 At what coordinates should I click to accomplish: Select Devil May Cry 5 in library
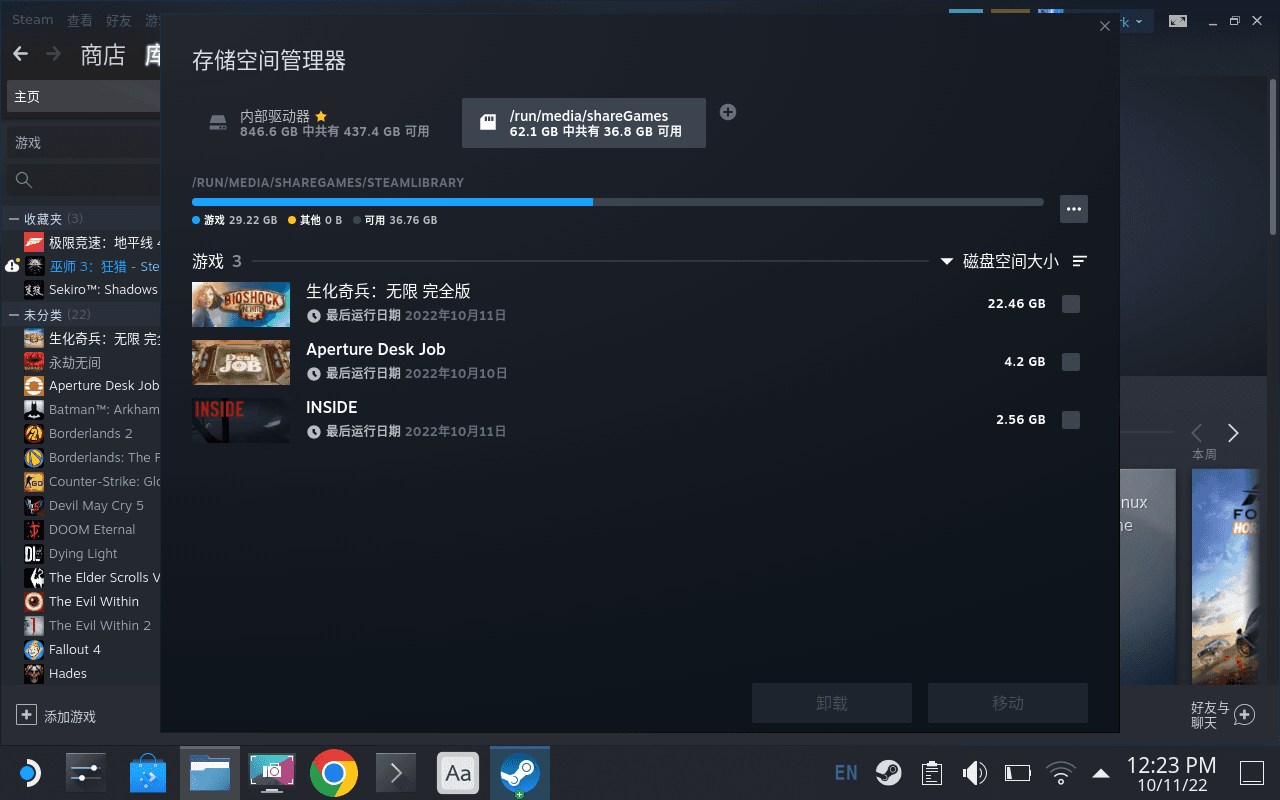[x=96, y=506]
